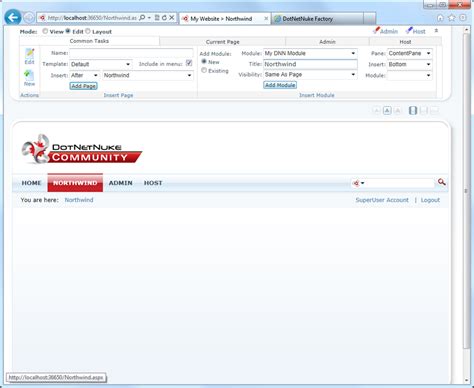The image size is (474, 388).
Task: Click the search magnifier in the address bar
Action: pos(142,18)
